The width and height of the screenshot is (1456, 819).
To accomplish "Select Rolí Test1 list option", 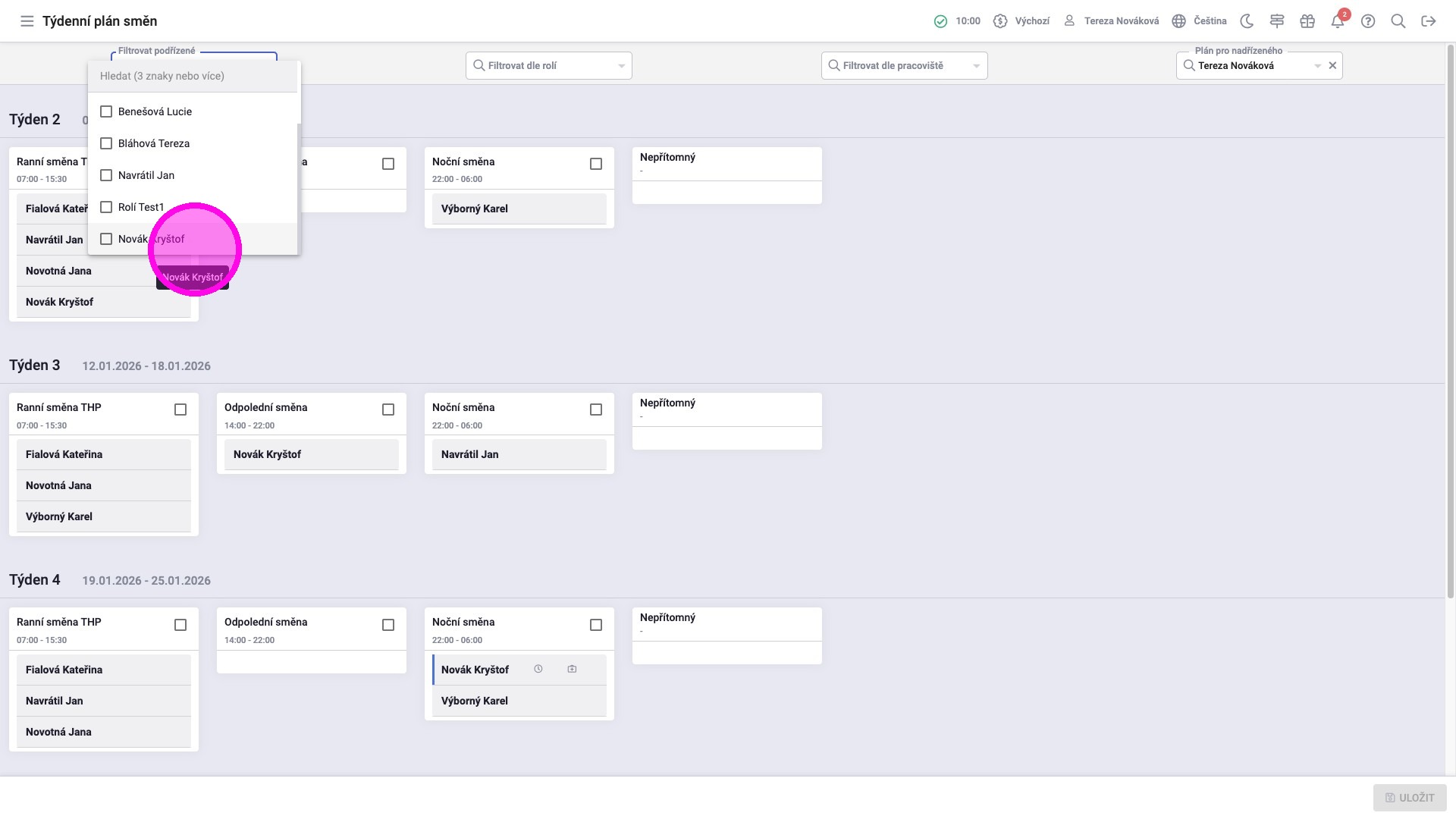I will 141,207.
